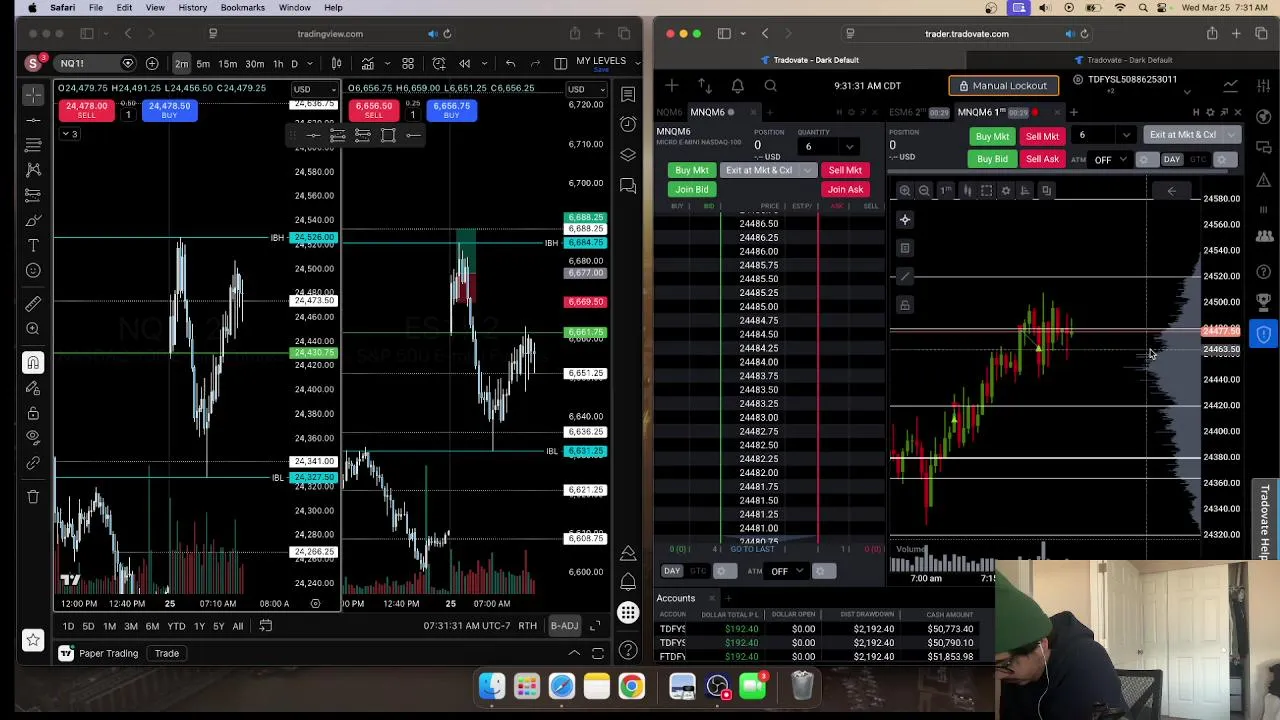The image size is (1280, 720).
Task: Click the undo arrow in TradingView toolbar
Action: (x=510, y=64)
